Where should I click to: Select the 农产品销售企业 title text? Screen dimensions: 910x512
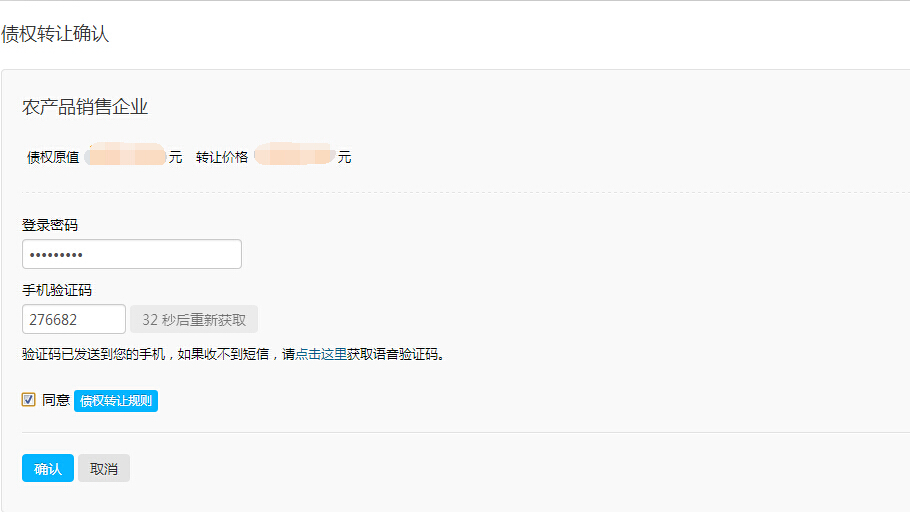85,108
